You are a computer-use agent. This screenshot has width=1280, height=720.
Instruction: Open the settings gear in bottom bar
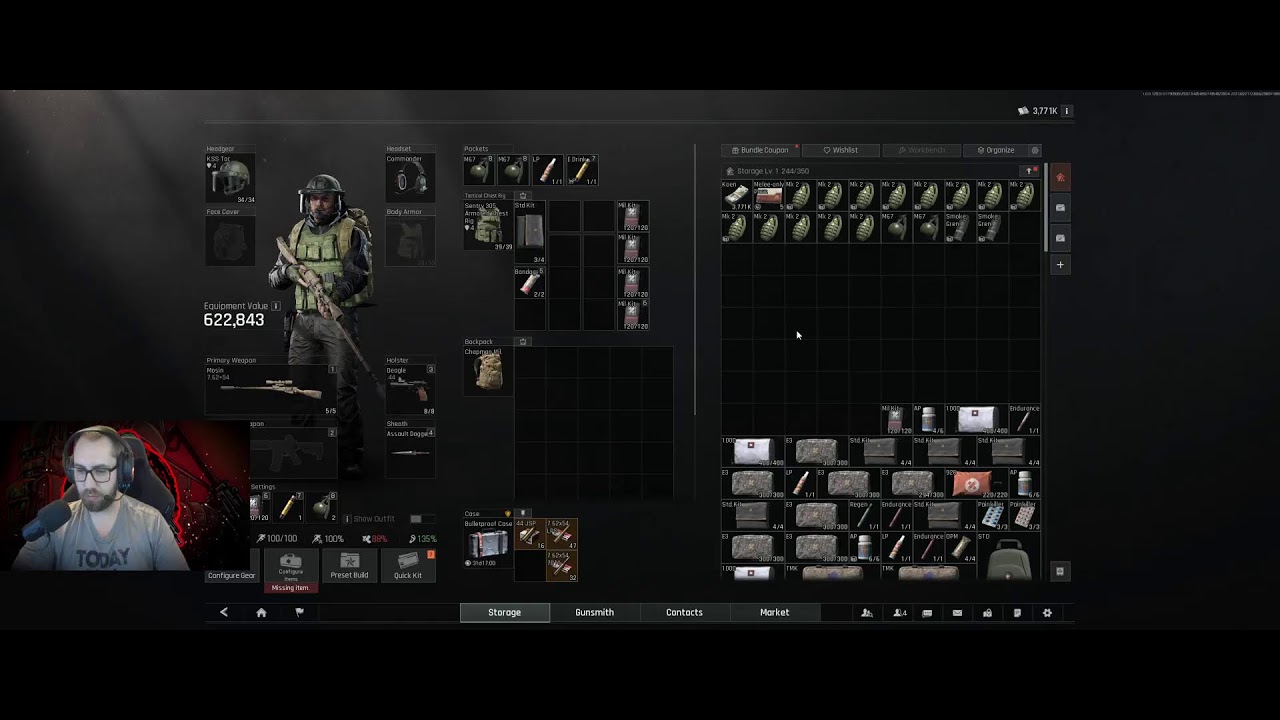pos(1047,613)
